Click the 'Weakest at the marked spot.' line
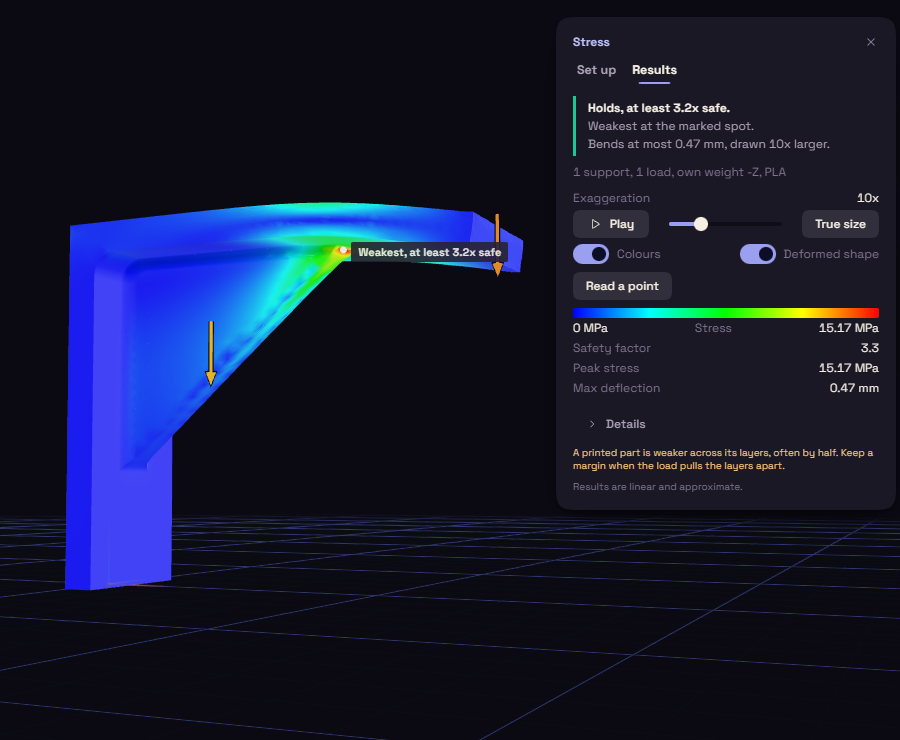 click(670, 126)
